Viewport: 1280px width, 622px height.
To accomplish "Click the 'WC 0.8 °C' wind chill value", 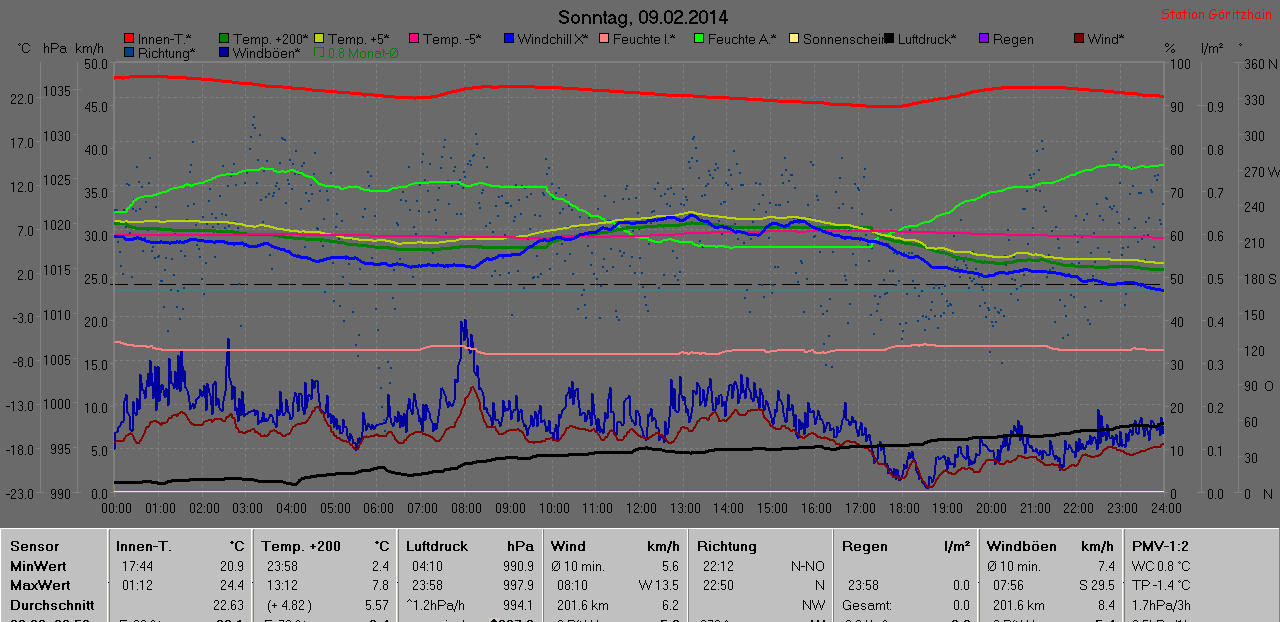I will point(1160,566).
